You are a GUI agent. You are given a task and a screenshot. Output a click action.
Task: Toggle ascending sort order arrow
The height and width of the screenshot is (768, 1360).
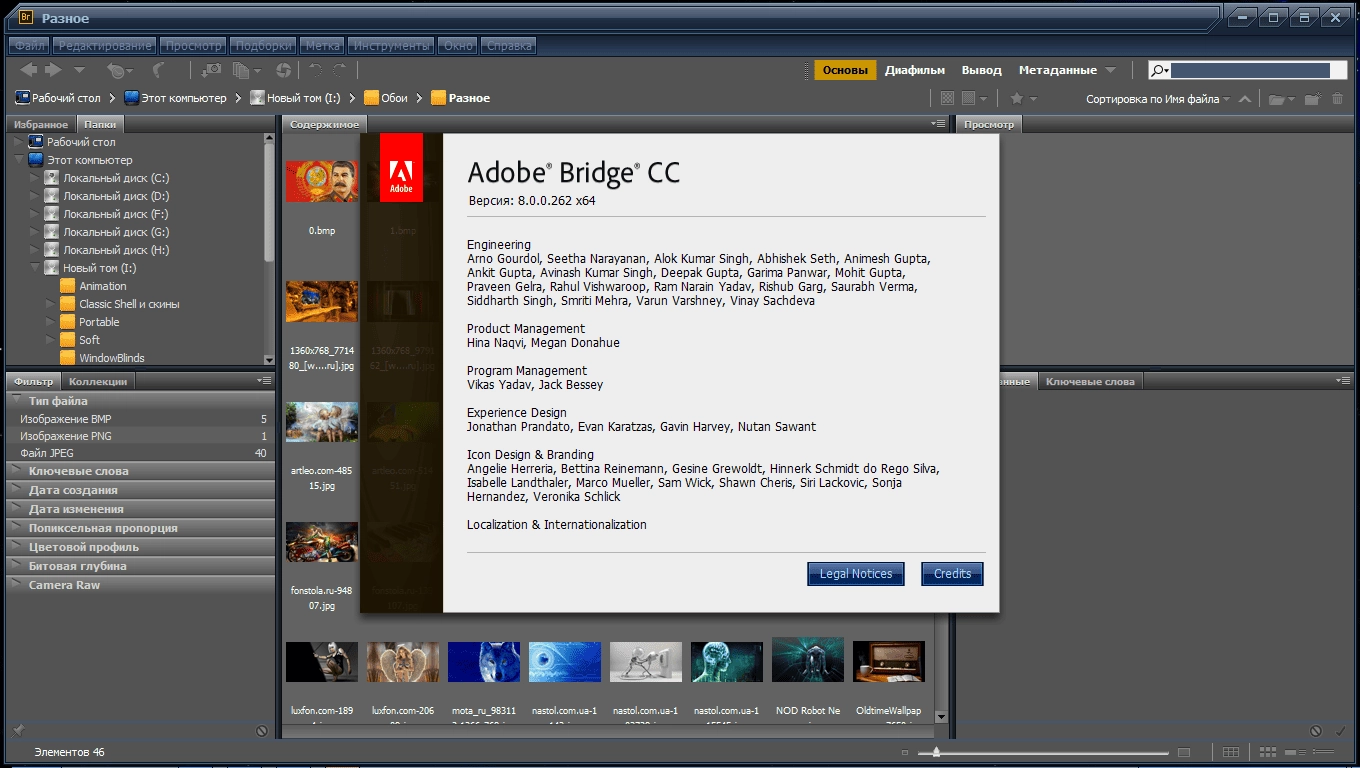1245,98
